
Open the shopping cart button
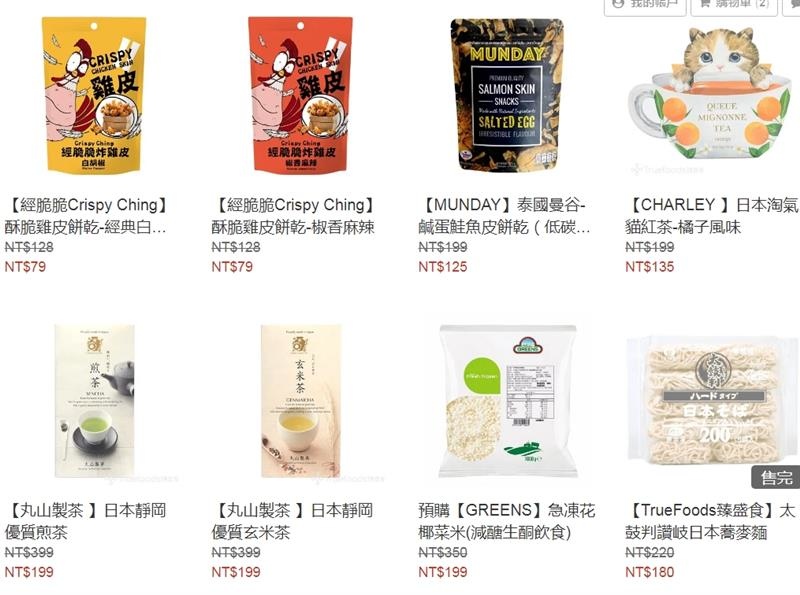click(734, 5)
